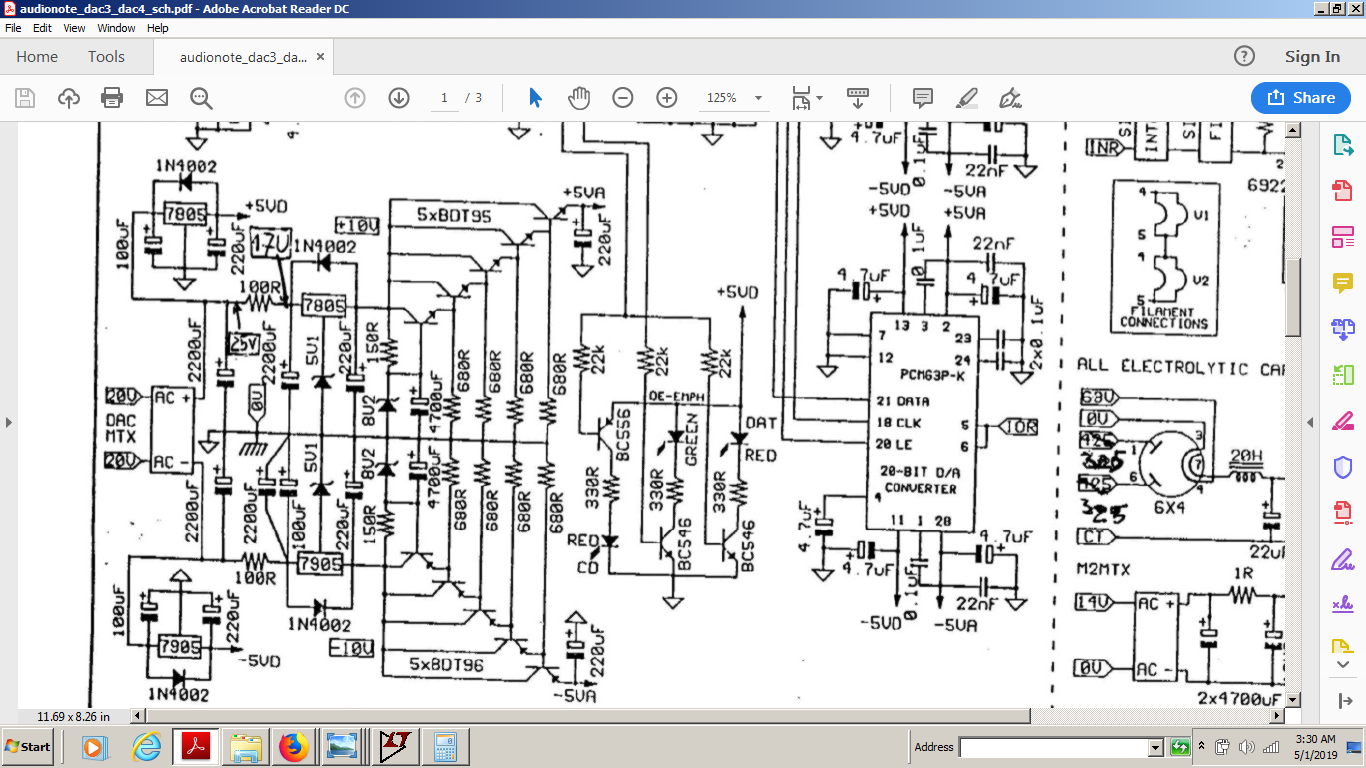This screenshot has height=768, width=1366.
Task: Open Fill & Sign tool in the right panel
Action: (x=1342, y=559)
